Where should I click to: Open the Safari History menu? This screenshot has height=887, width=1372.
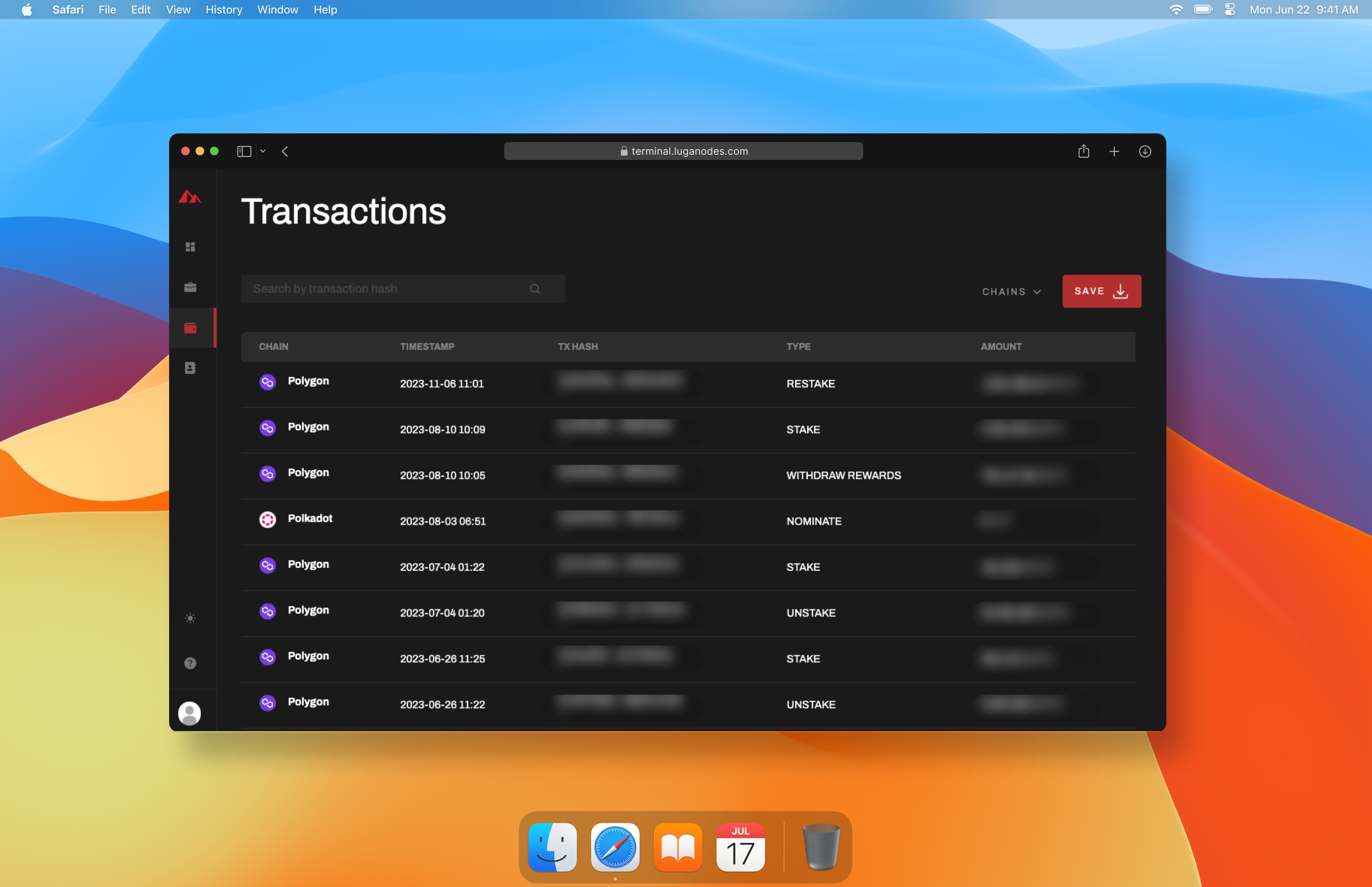click(224, 10)
